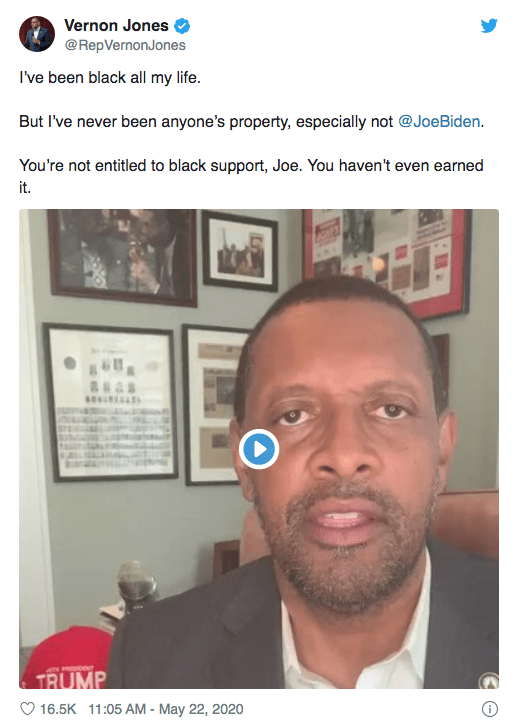Image resolution: width=518 pixels, height=722 pixels.
Task: Click the lapel pin at video corner
Action: (489, 681)
